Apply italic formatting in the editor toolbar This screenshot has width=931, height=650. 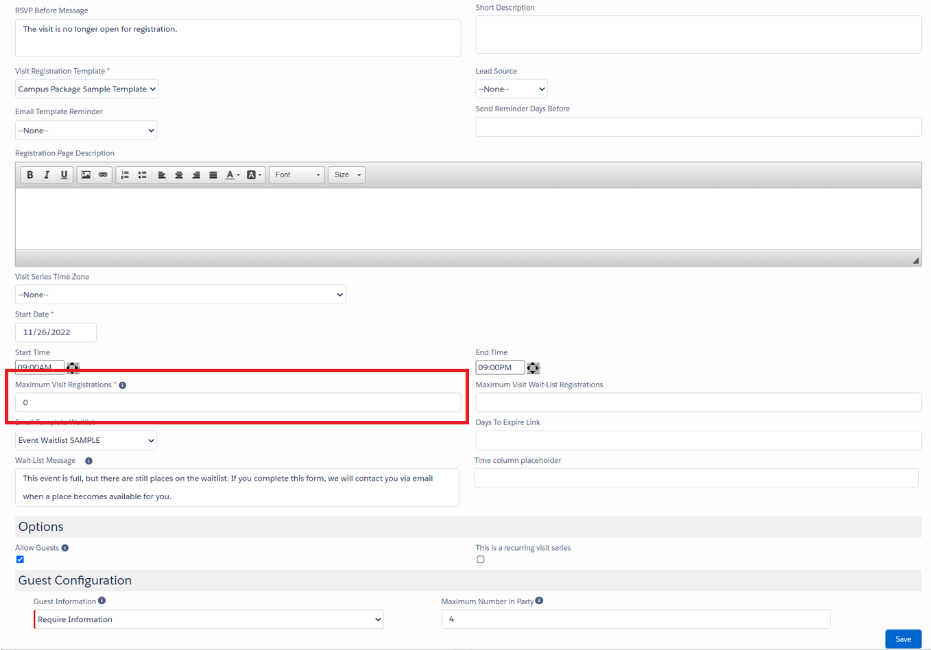point(47,175)
